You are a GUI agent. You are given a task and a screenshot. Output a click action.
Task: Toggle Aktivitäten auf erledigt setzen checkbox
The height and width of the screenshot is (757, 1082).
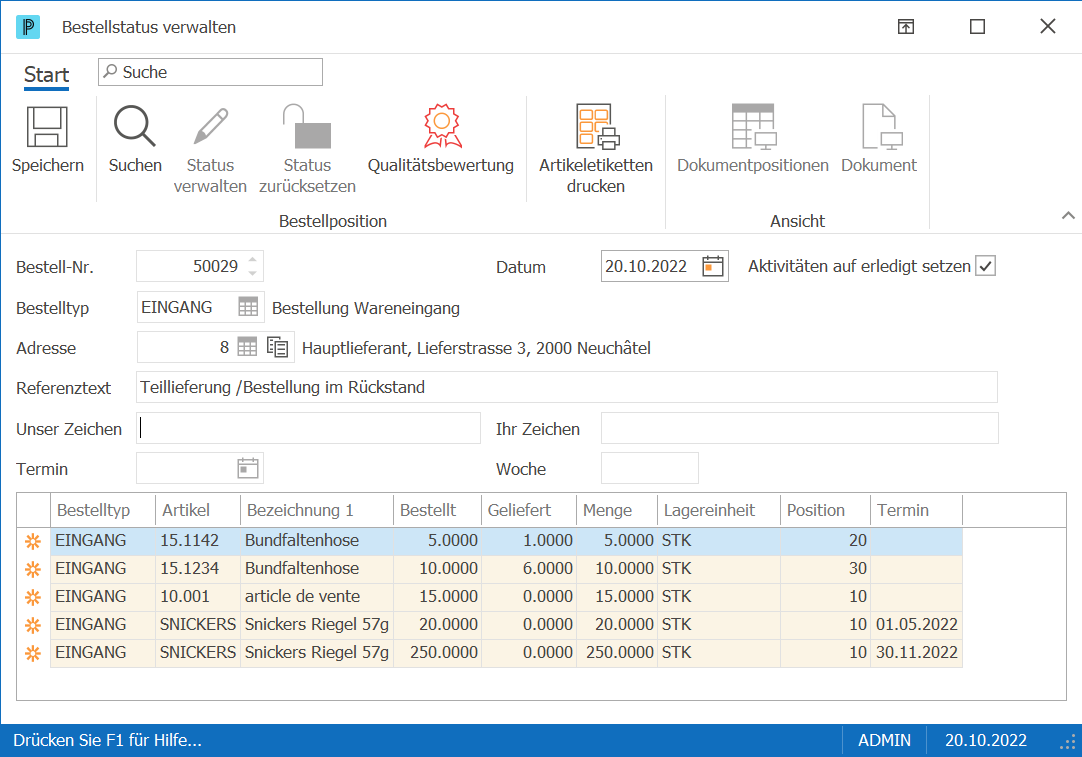pyautogui.click(x=985, y=266)
